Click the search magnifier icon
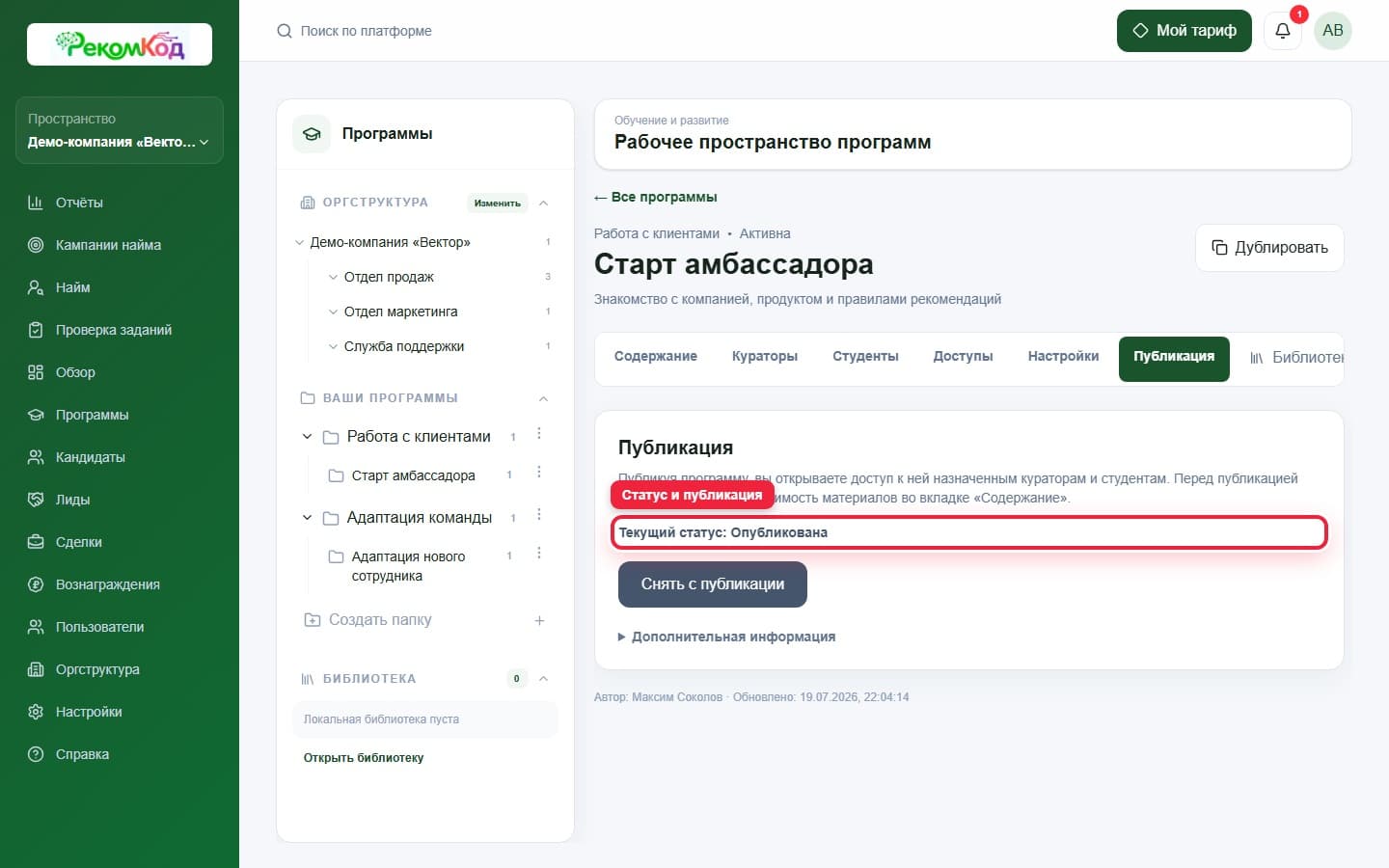The height and width of the screenshot is (868, 1389). [285, 31]
